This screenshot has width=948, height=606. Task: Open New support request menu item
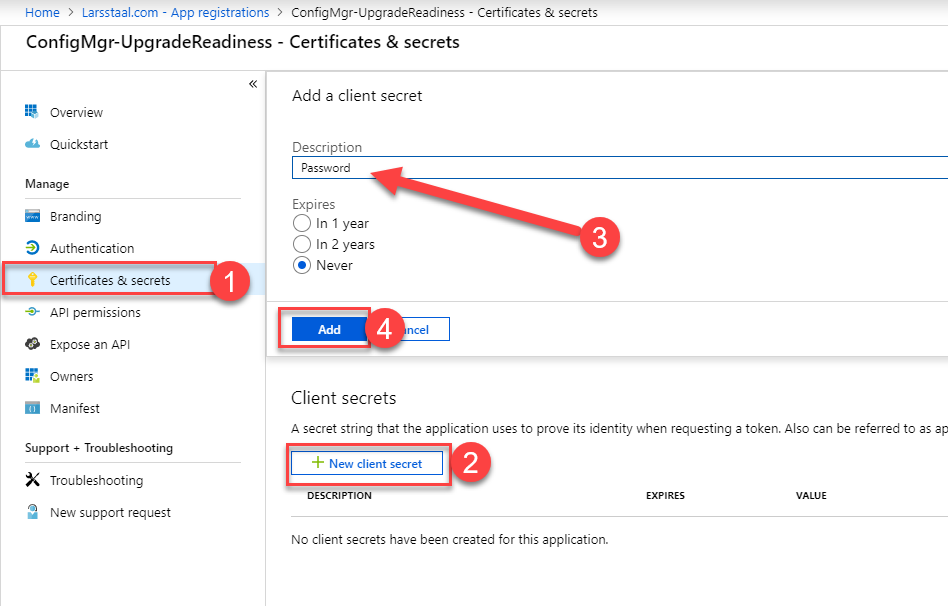[x=110, y=512]
